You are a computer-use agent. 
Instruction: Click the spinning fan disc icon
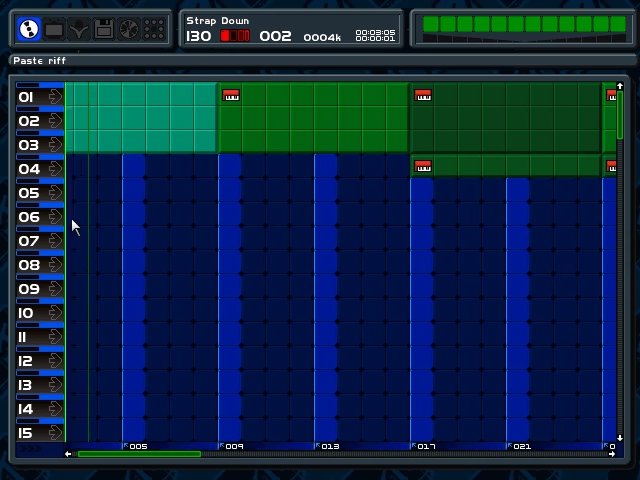pos(129,29)
